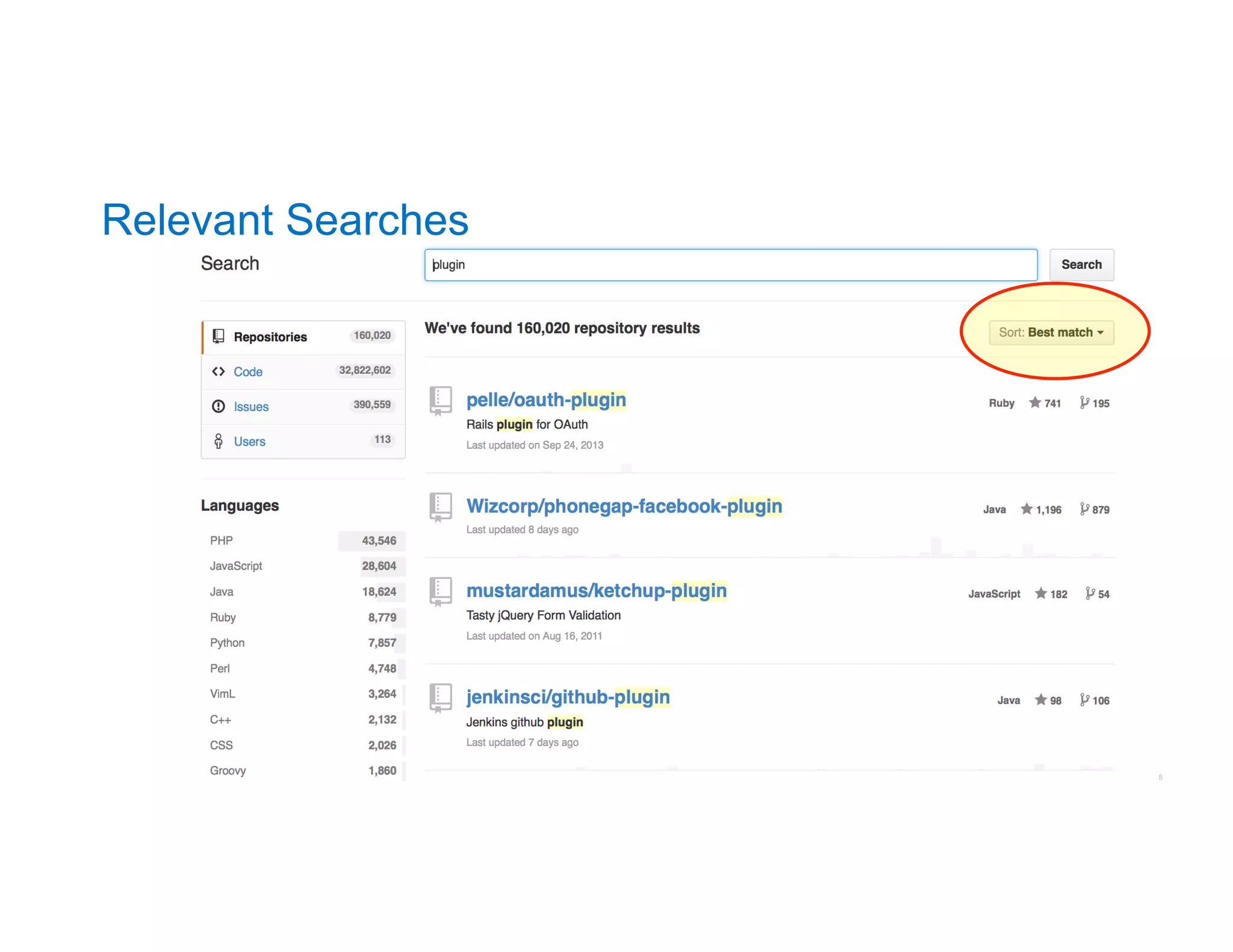Click 'Jenkins github plugin' description
The height and width of the screenshot is (952, 1233).
coord(525,722)
